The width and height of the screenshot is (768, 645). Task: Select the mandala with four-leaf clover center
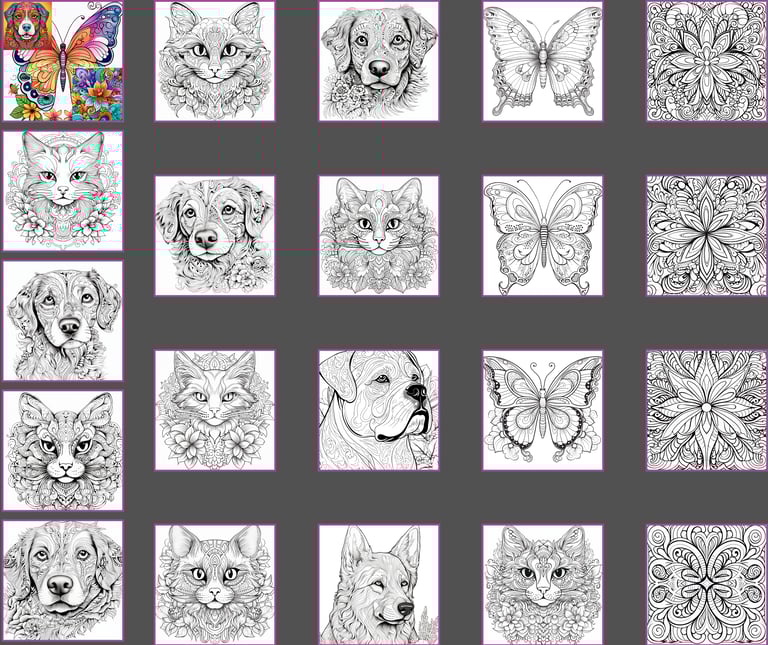point(707,585)
